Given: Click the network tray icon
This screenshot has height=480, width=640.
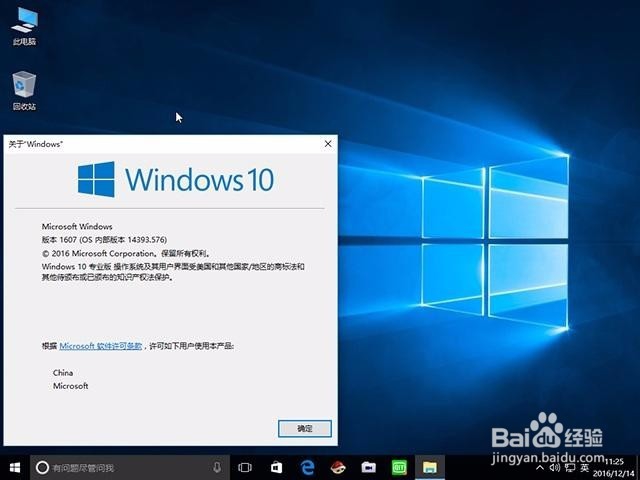Looking at the screenshot, I should click(x=570, y=468).
